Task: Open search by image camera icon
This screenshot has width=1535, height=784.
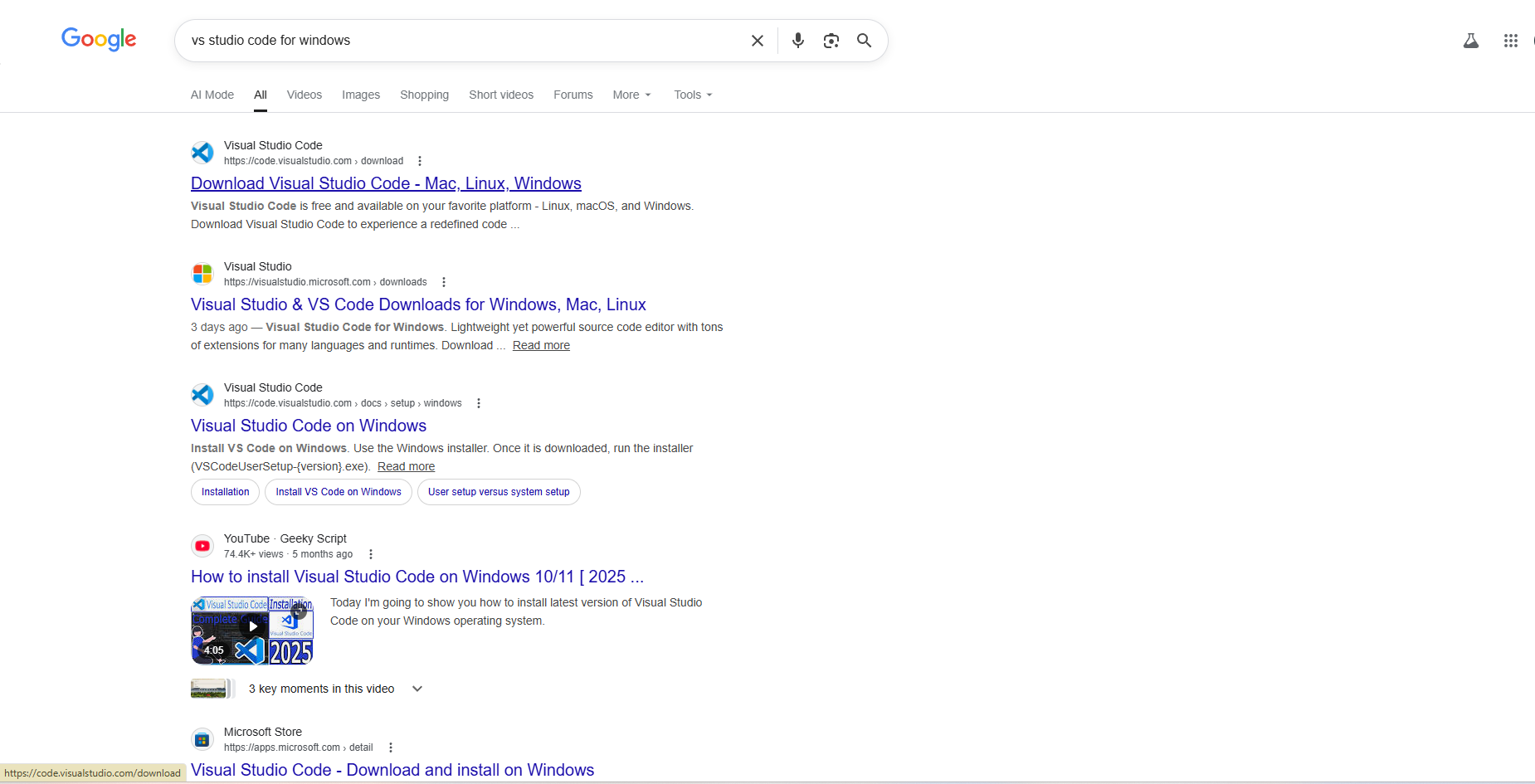Action: tap(831, 41)
